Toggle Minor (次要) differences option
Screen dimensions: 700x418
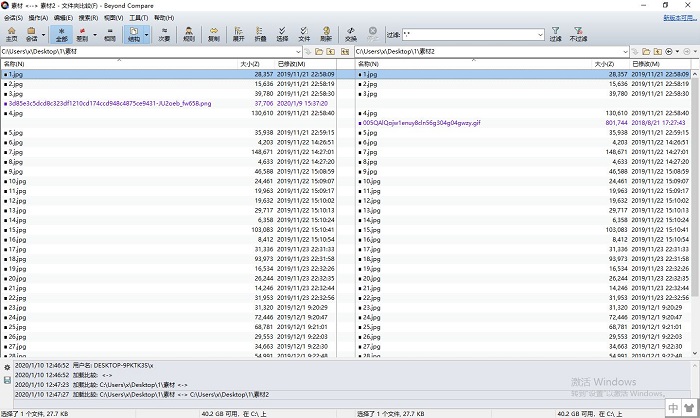coord(164,34)
